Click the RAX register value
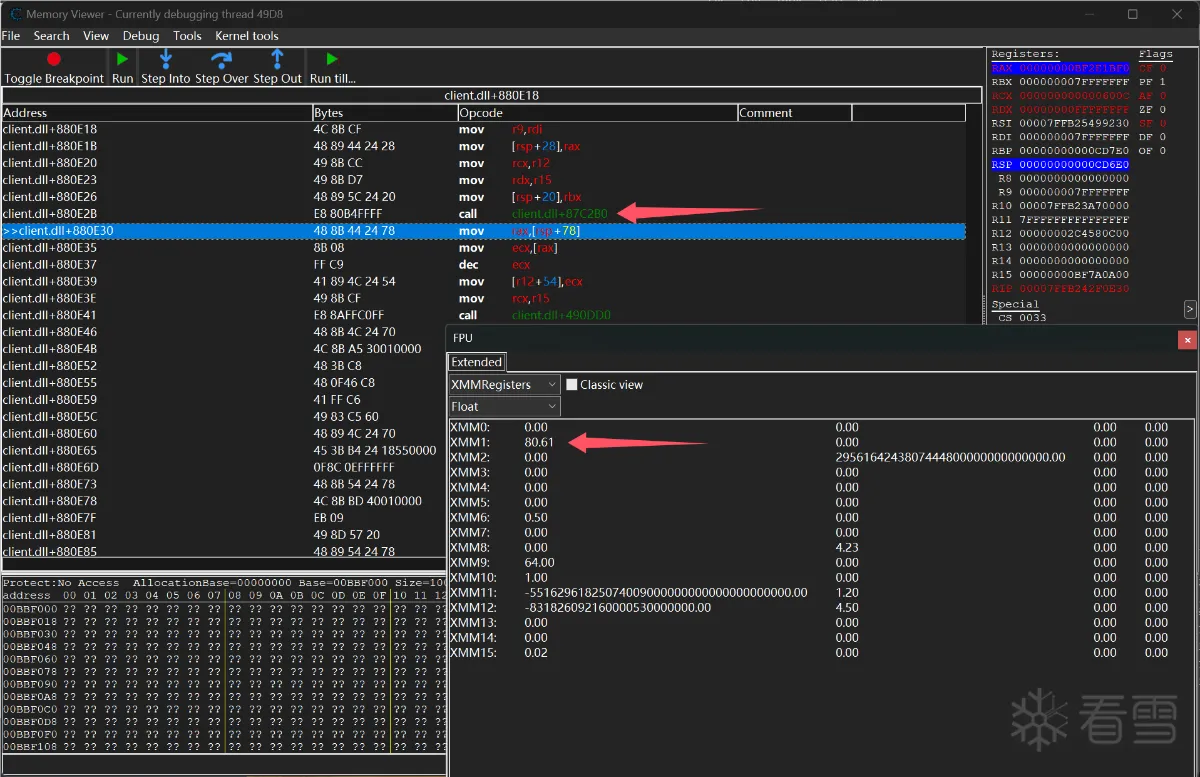 pyautogui.click(x=1073, y=68)
